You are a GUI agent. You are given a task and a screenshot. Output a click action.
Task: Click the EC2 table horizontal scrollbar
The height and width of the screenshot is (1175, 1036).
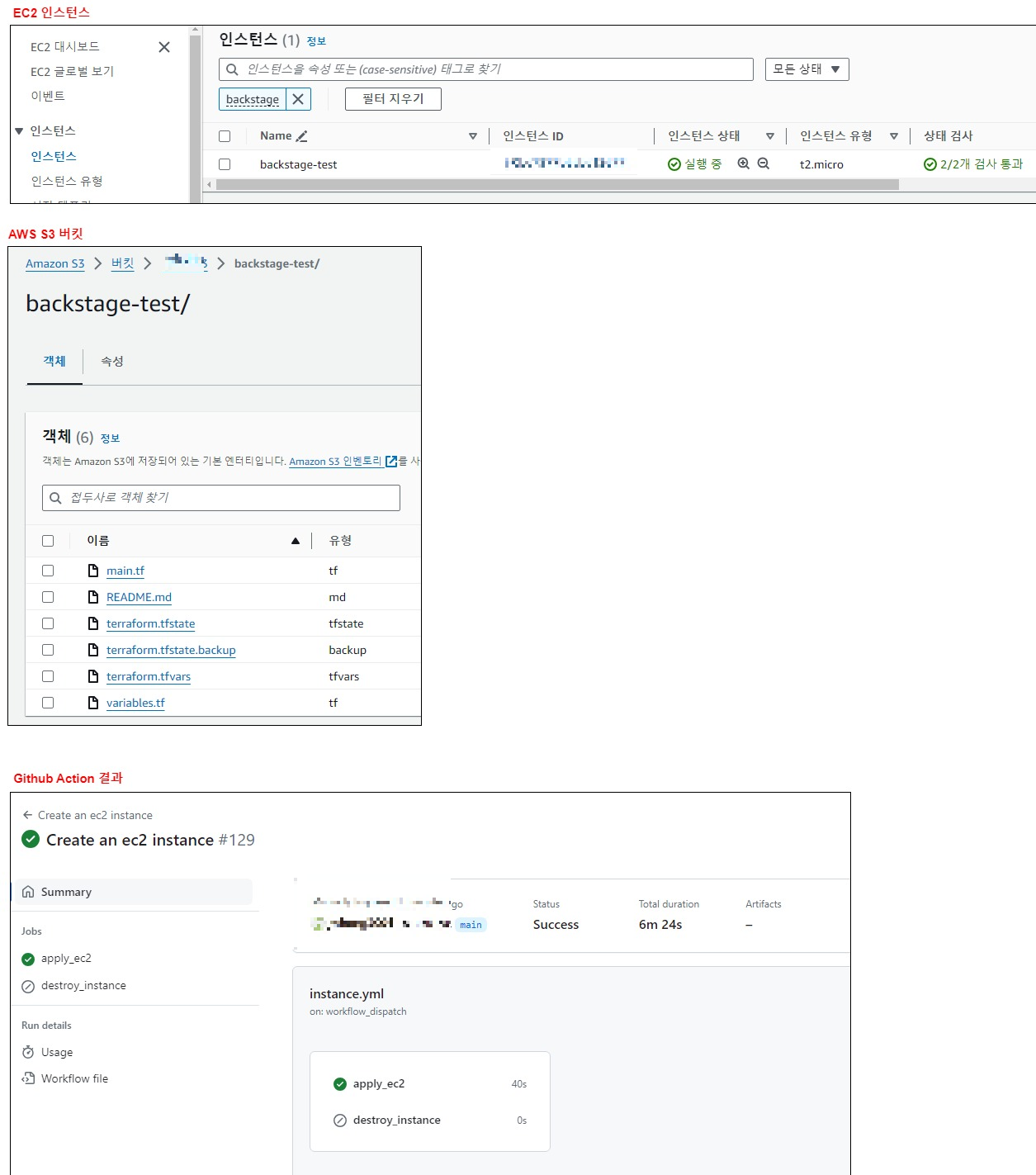[557, 185]
